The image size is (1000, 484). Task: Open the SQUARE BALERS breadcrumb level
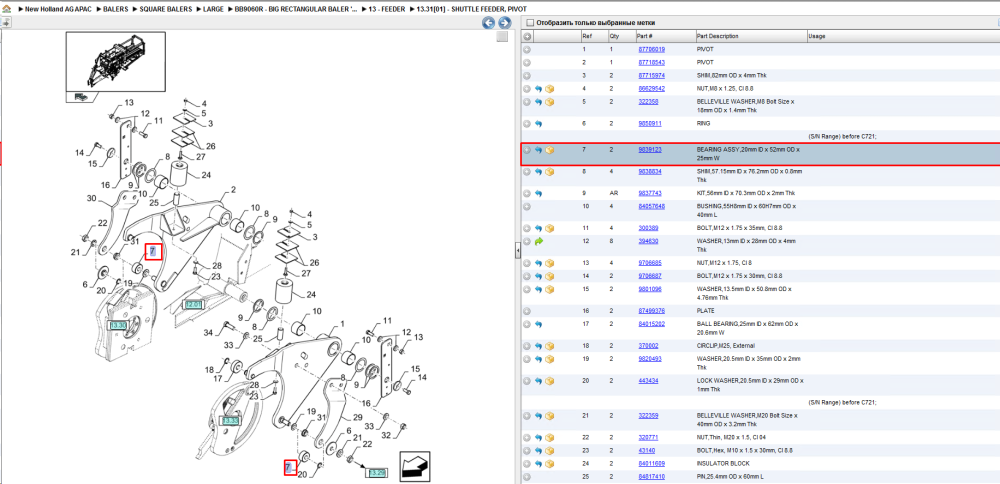click(x=165, y=10)
